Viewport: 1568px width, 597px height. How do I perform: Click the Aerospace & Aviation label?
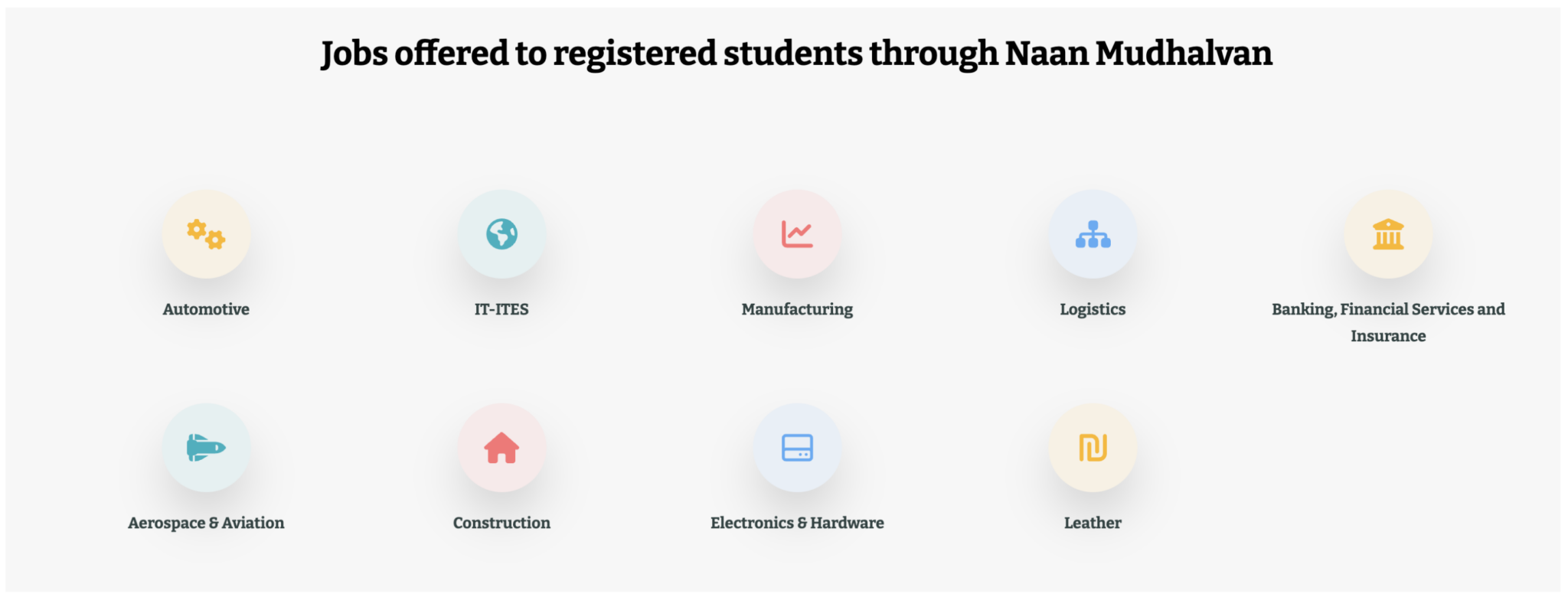pyautogui.click(x=207, y=523)
